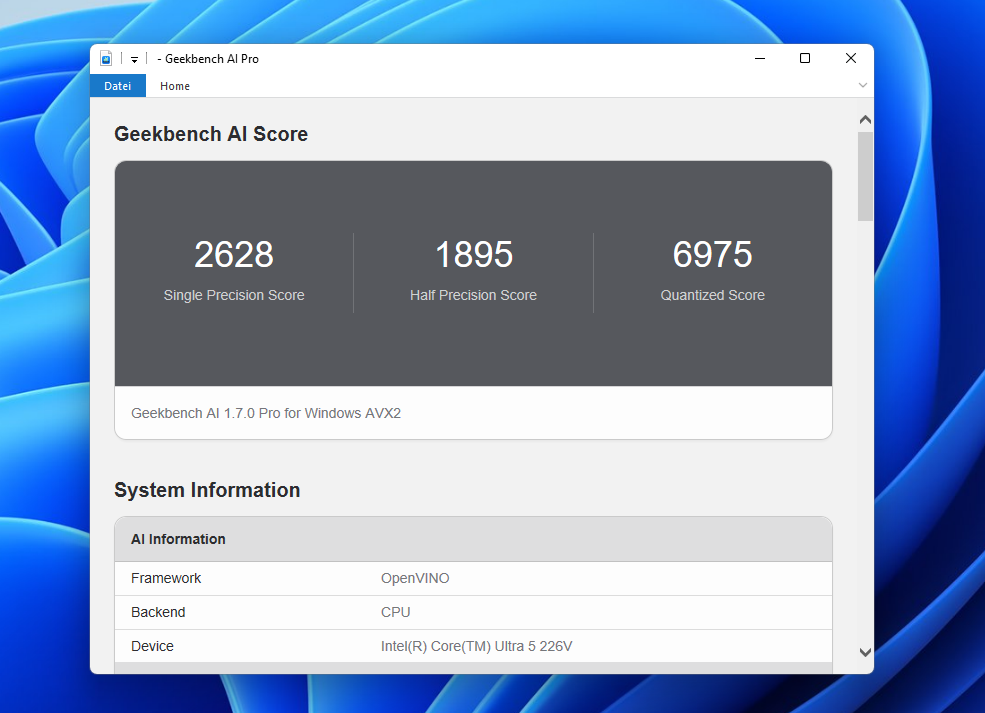Minimize the Geekbench AI Pro window
Viewport: 985px width, 713px height.
760,58
